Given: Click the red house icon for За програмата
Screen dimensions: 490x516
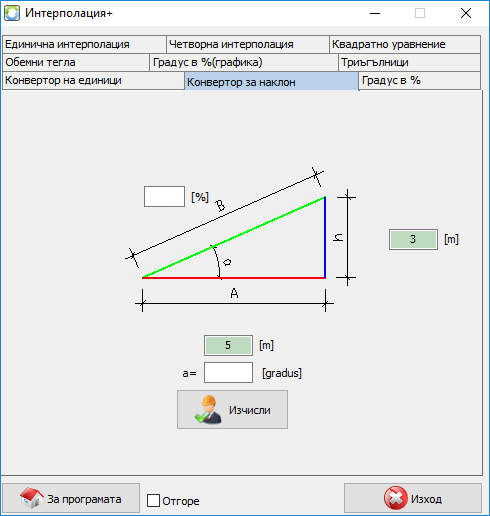Looking at the screenshot, I should [x=31, y=498].
